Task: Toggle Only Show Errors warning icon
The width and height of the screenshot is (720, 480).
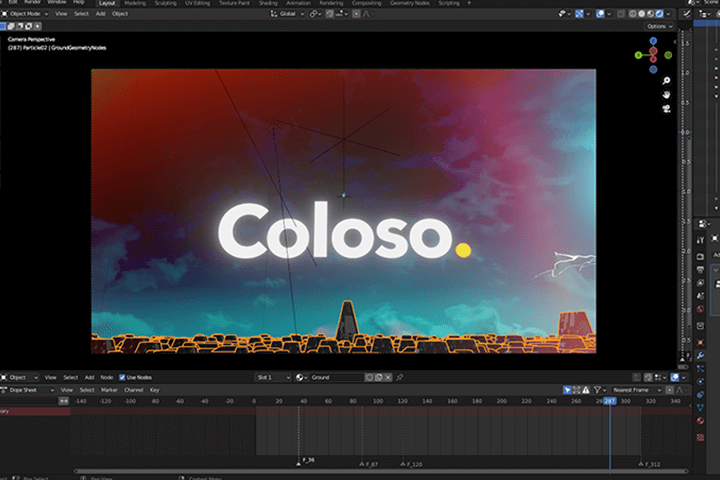Action: [586, 390]
